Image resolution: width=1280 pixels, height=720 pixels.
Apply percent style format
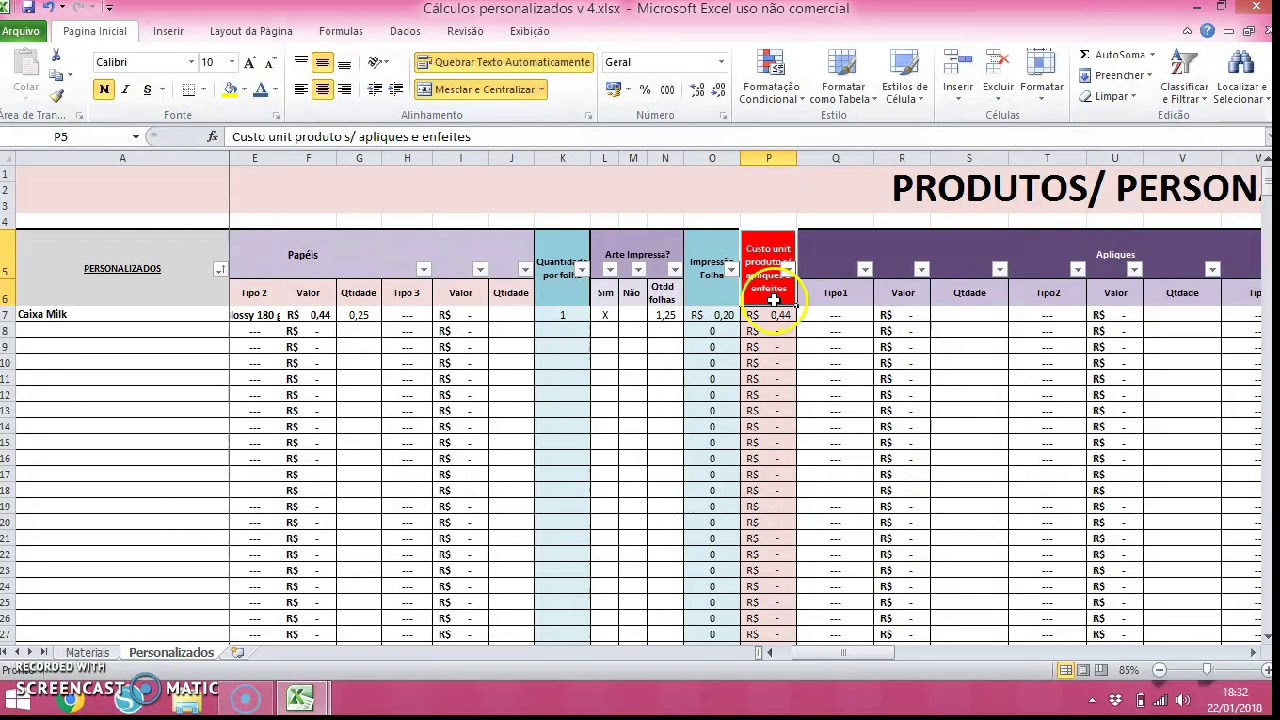(x=645, y=90)
